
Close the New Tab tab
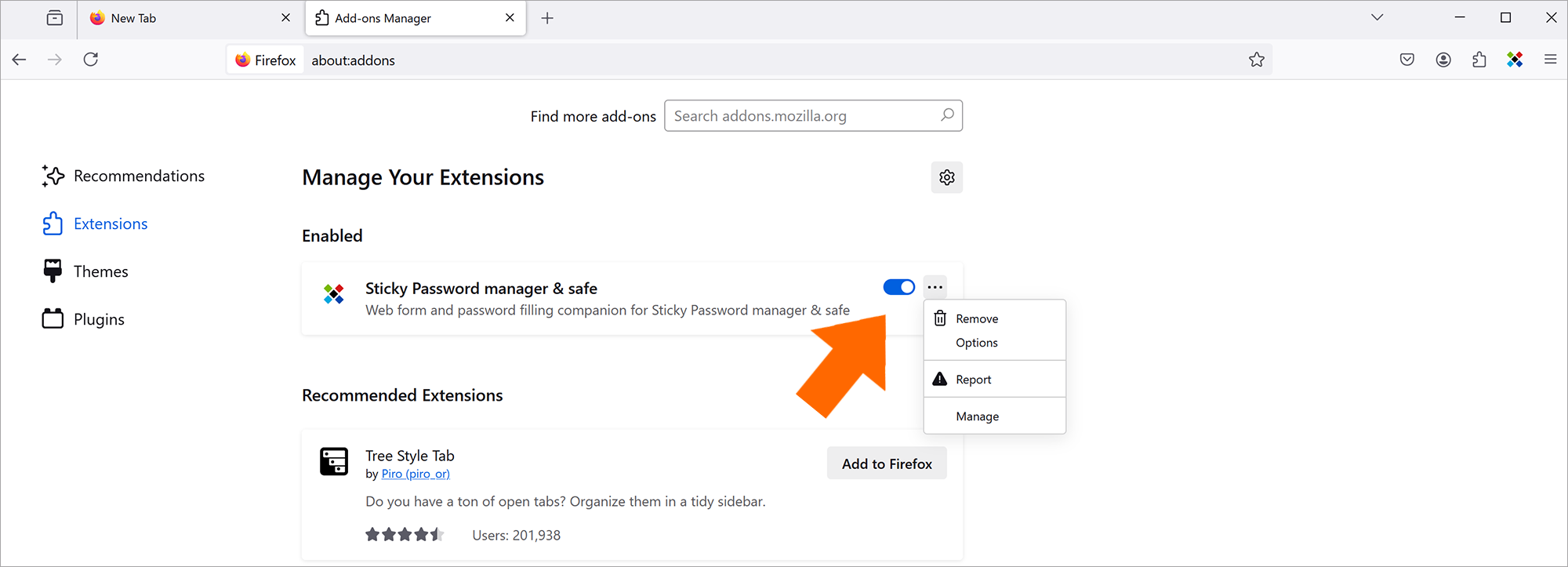click(285, 17)
